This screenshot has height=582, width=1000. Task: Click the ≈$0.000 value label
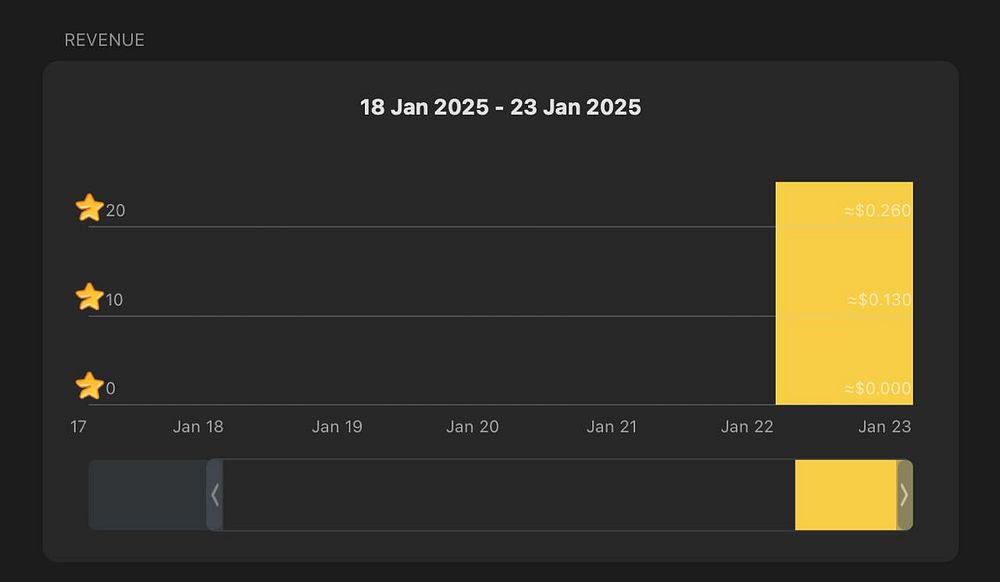click(878, 388)
